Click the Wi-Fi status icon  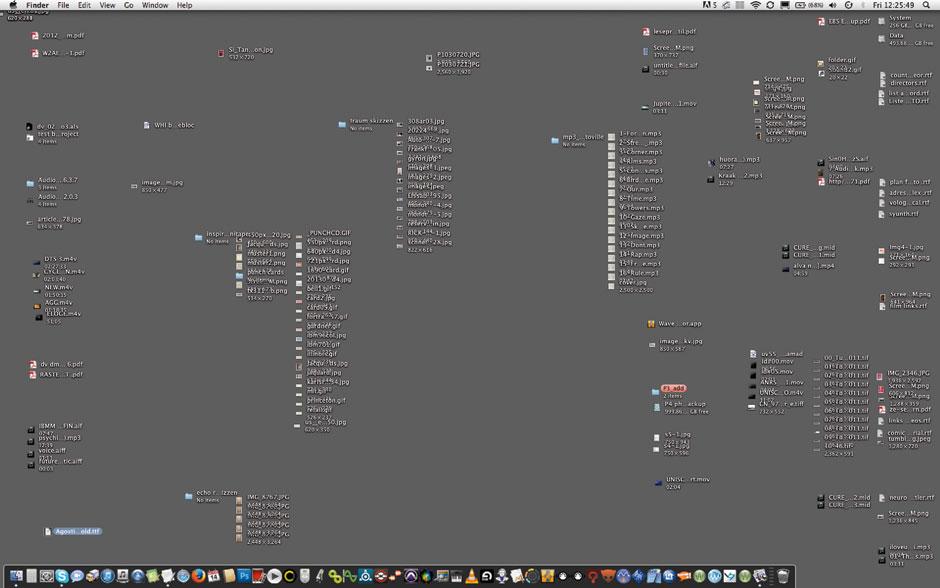[755, 5]
